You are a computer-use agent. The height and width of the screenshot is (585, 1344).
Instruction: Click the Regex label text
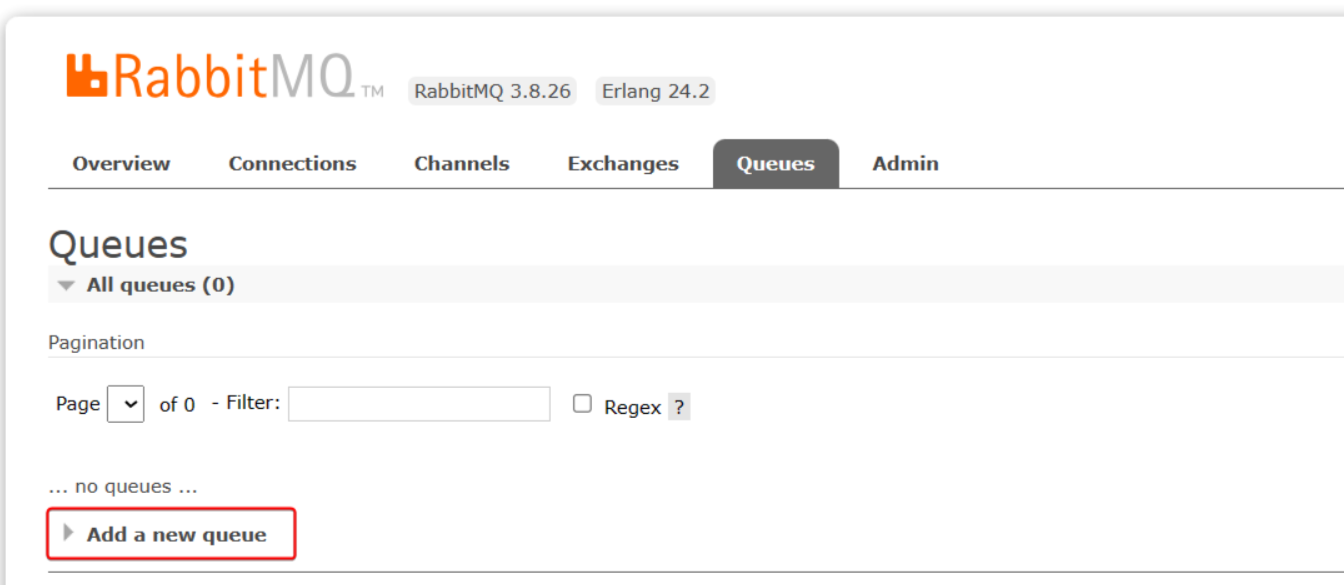(x=632, y=407)
